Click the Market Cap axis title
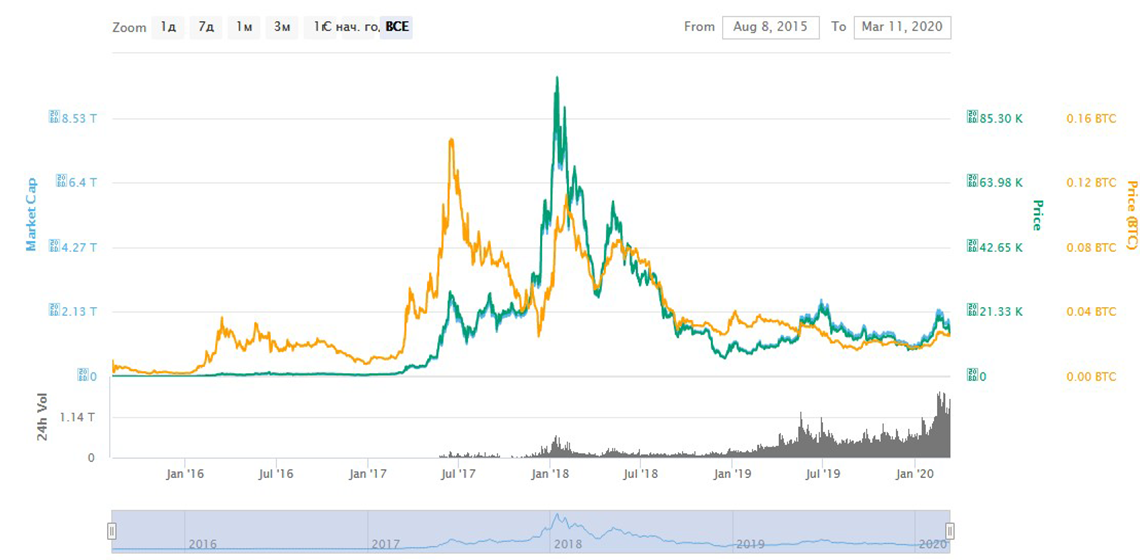Screen dimensions: 1140x560 [x=31, y=214]
